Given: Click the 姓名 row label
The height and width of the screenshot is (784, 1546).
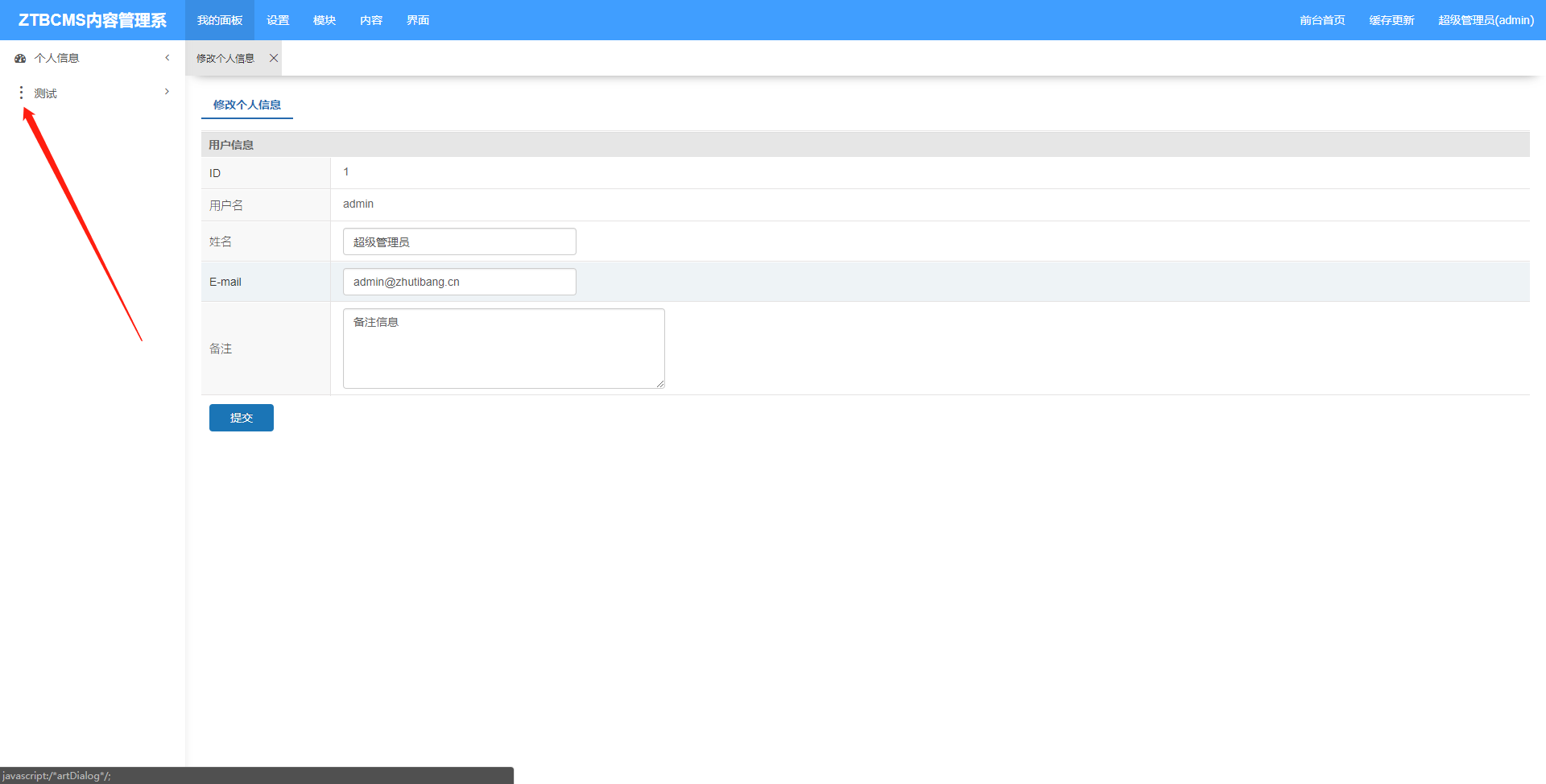Looking at the screenshot, I should pos(221,241).
